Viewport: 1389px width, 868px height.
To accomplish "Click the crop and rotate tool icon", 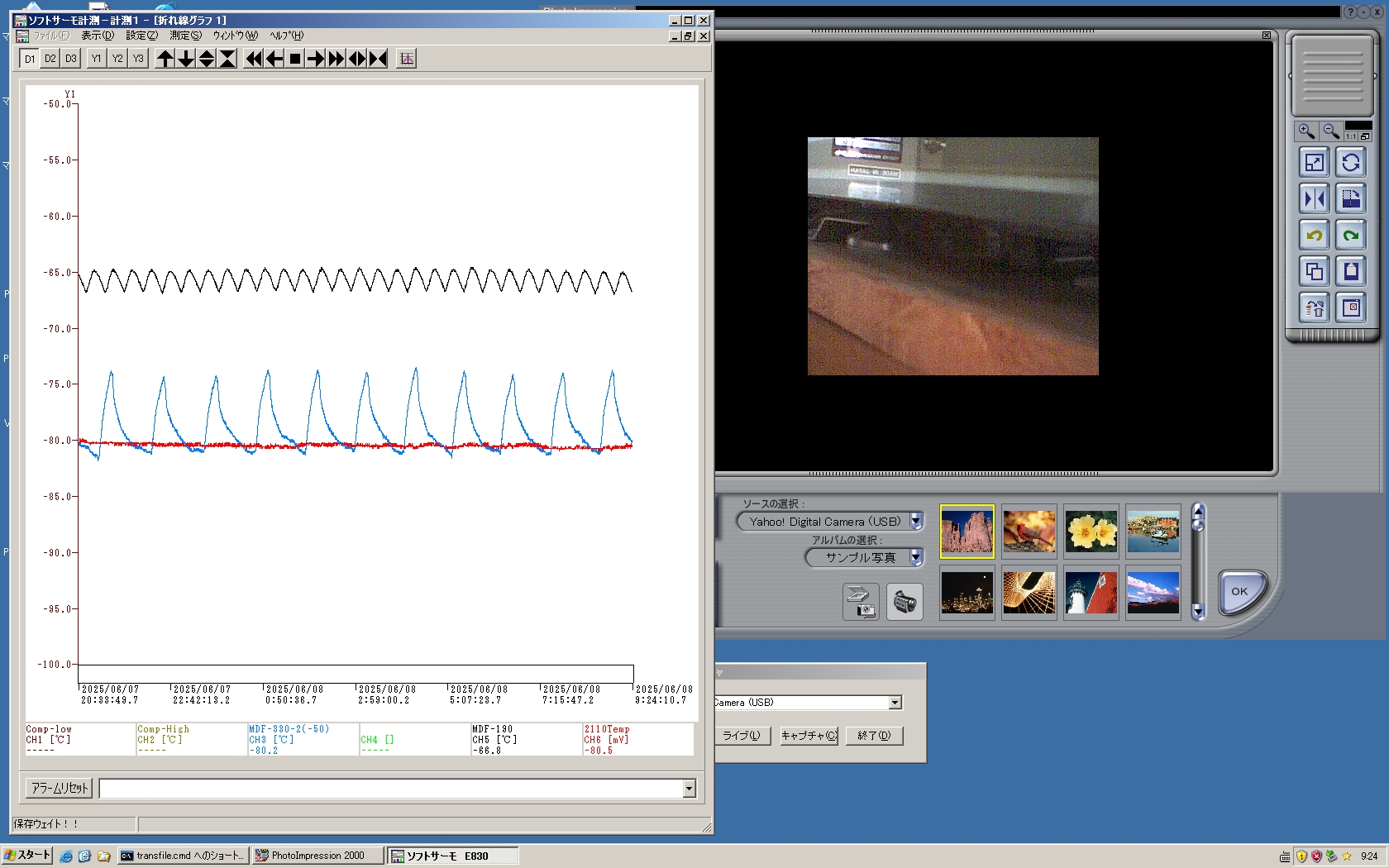I will 1351,199.
